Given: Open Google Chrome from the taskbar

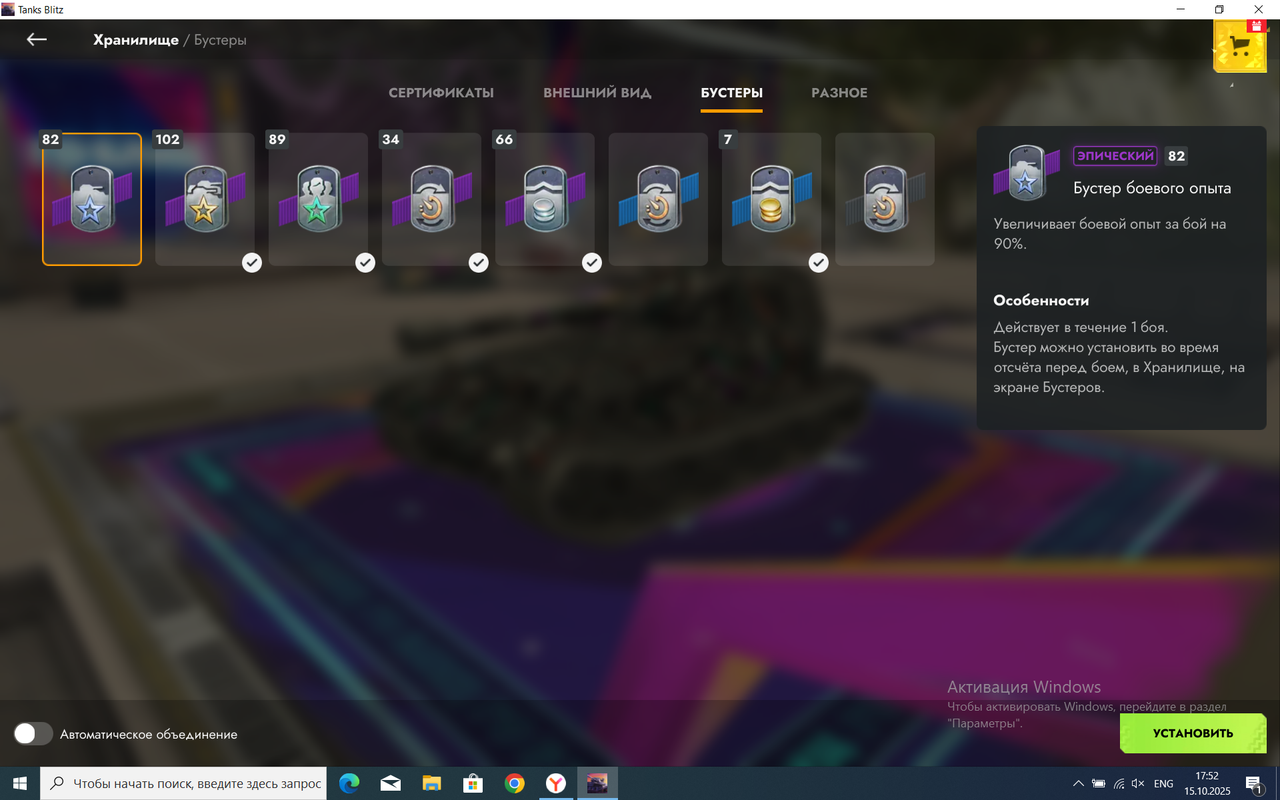Looking at the screenshot, I should tap(514, 784).
